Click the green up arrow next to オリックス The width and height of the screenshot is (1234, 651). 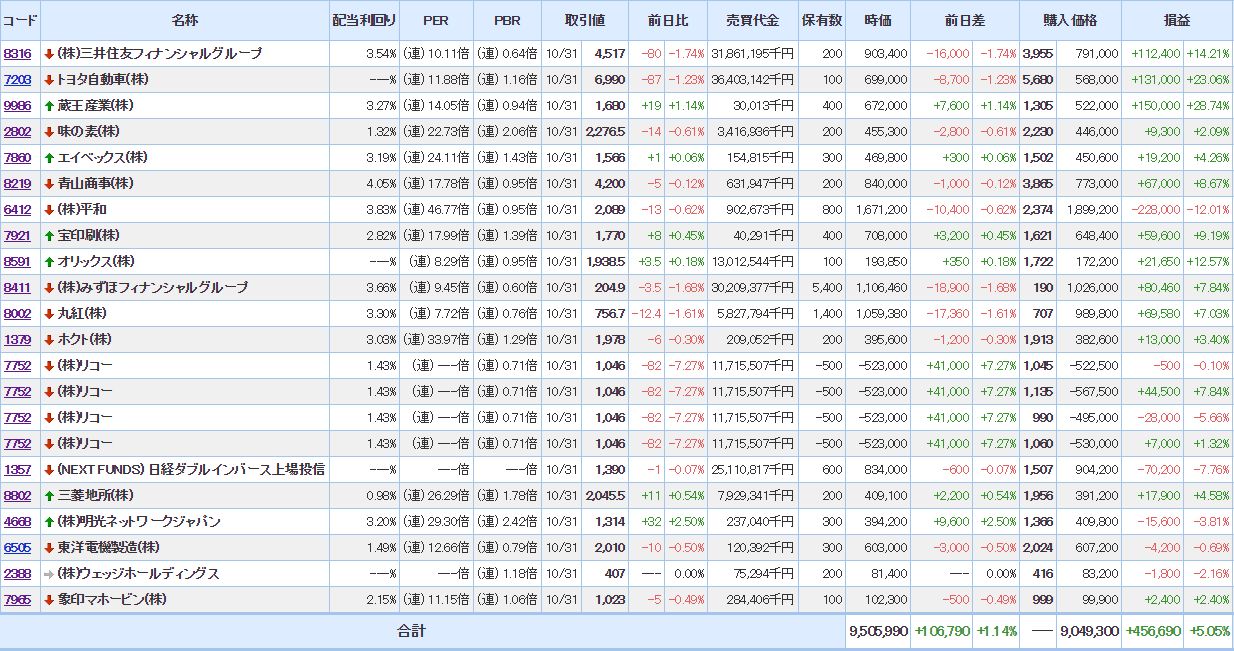tap(49, 262)
